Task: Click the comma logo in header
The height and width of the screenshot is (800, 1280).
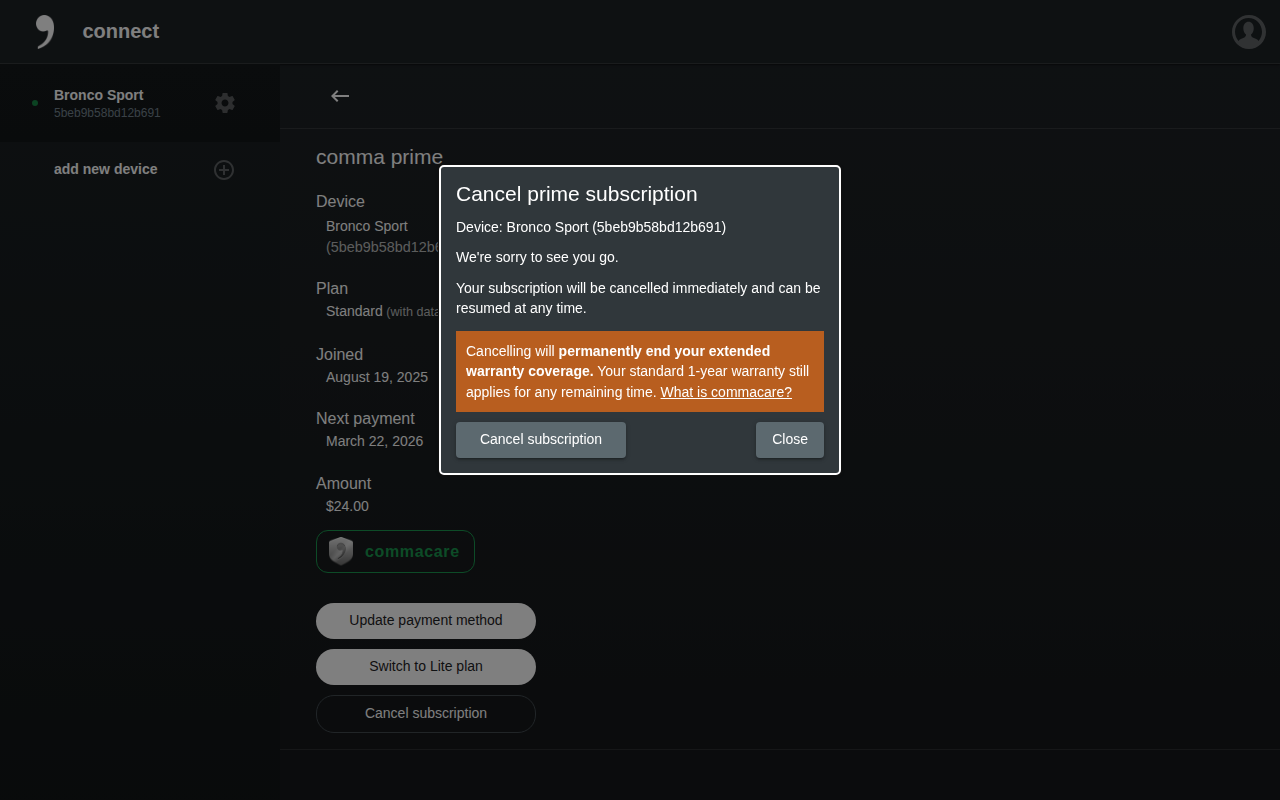Action: [44, 31]
